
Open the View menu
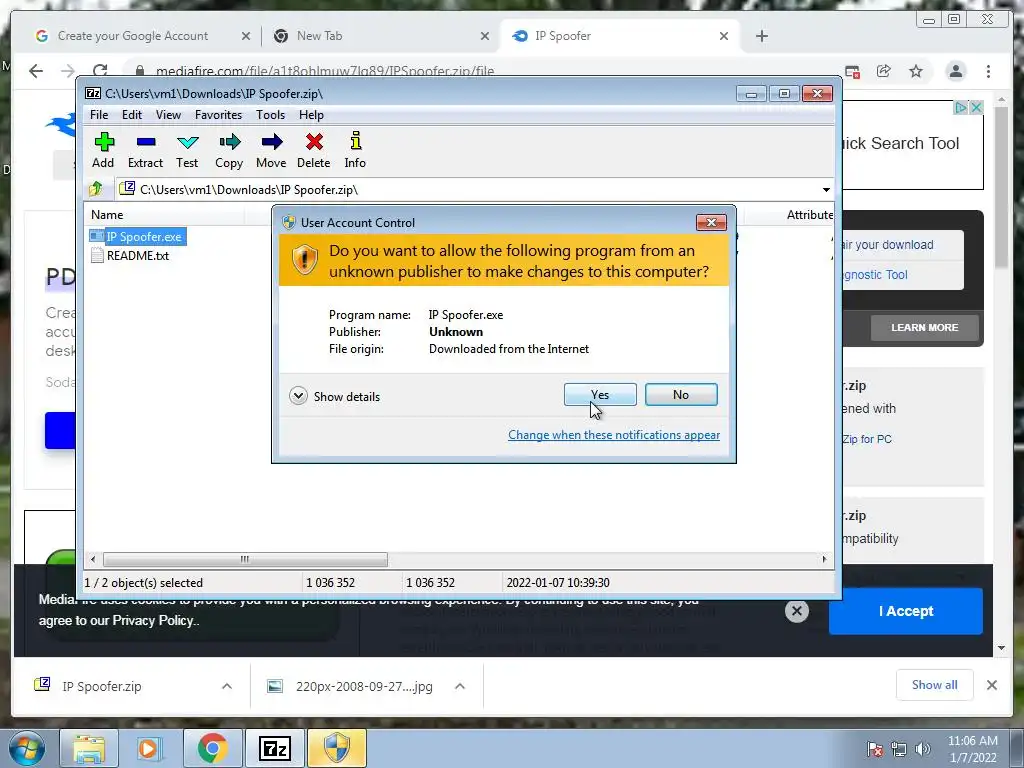pyautogui.click(x=168, y=115)
